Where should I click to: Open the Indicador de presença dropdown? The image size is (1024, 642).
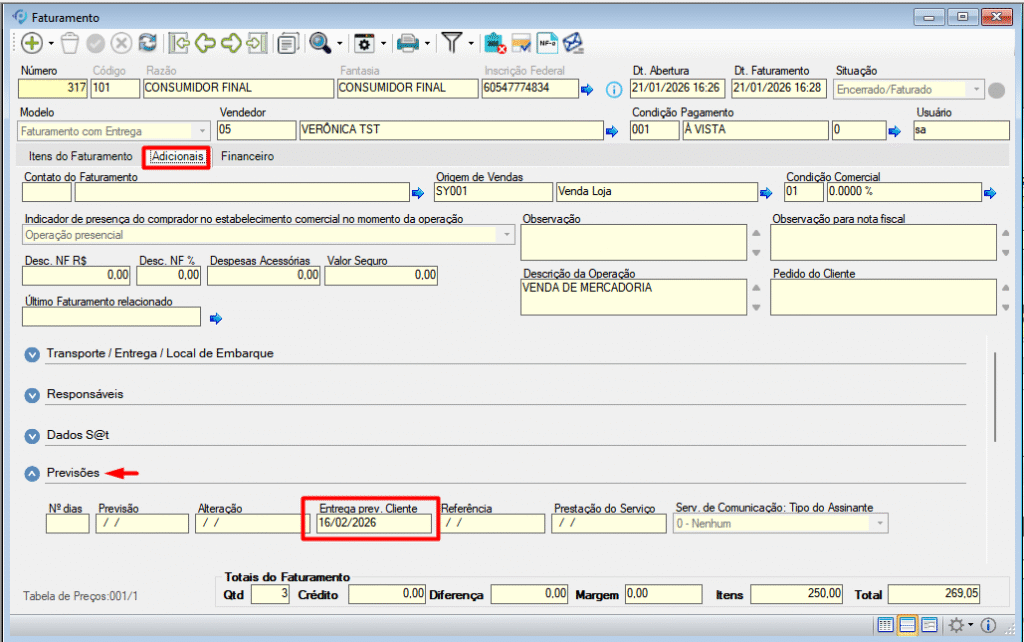point(508,235)
